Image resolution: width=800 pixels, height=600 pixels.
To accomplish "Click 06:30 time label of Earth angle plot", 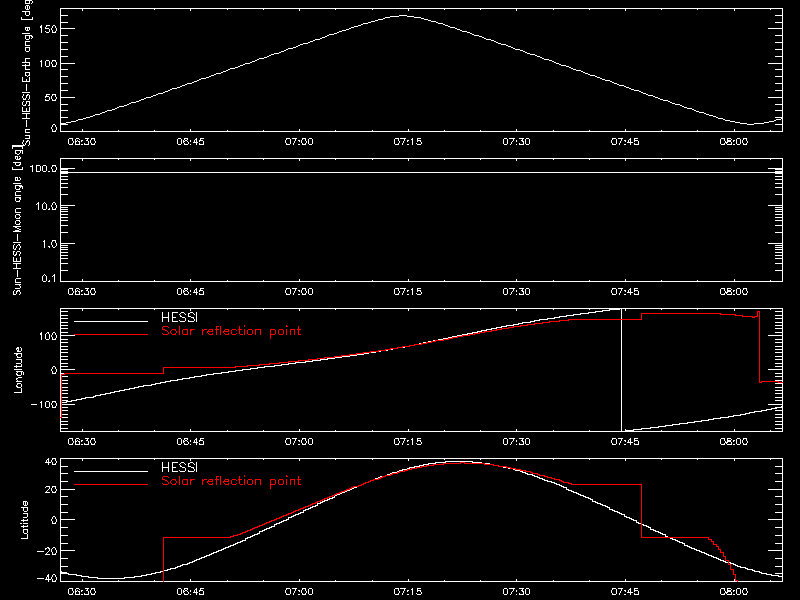I will click(x=82, y=141).
